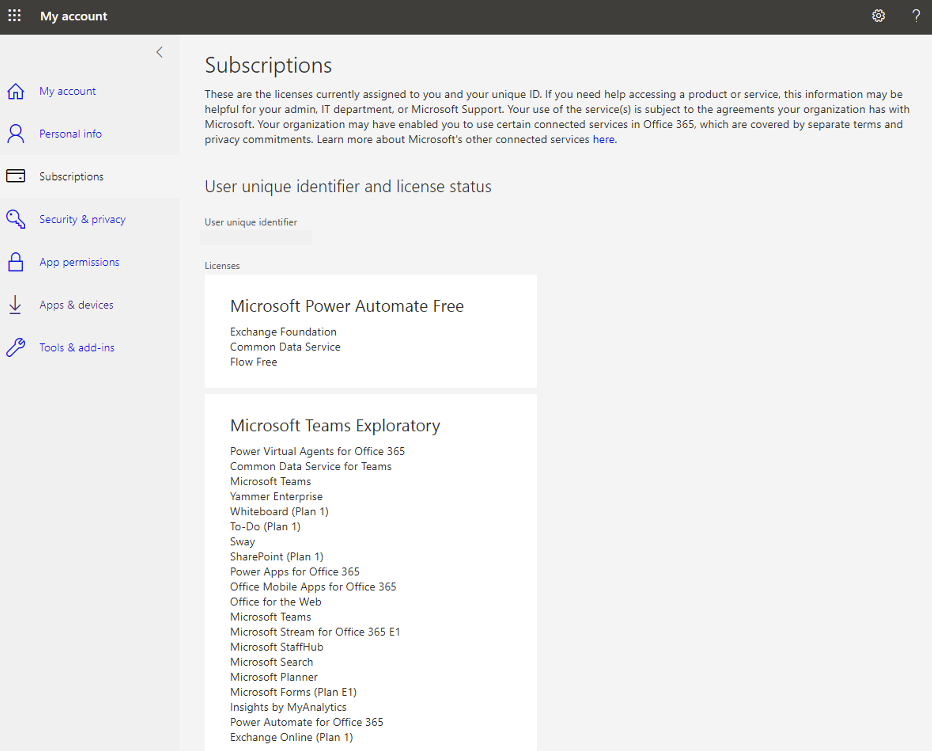
Task: Click the padlock icon for App permissions
Action: click(x=15, y=262)
